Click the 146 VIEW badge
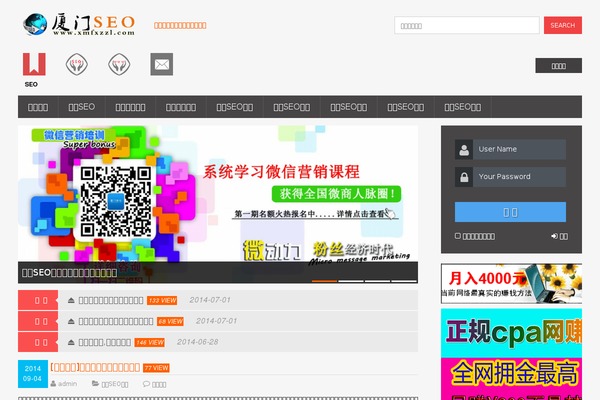 150,343
